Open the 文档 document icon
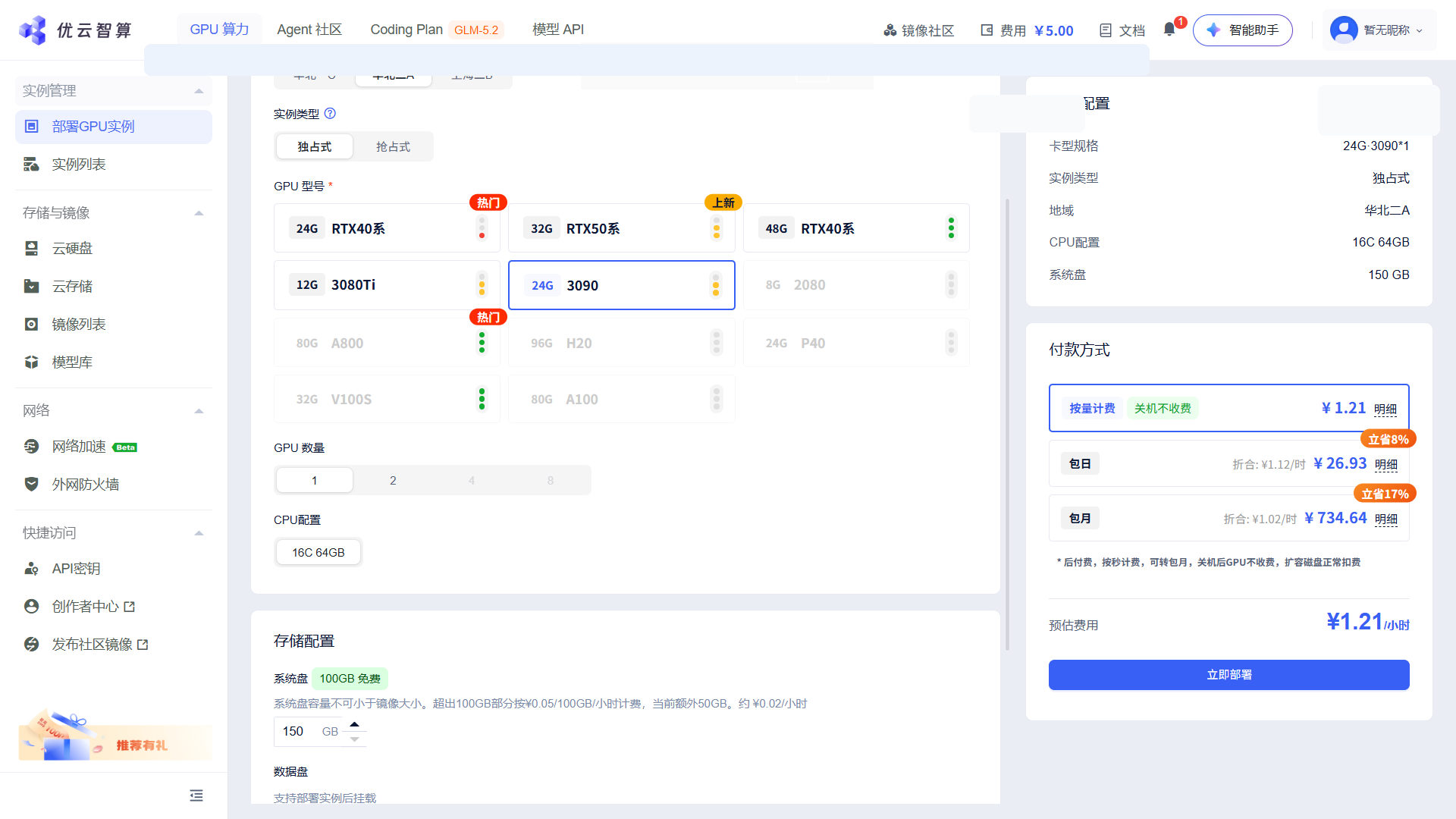Screen dimensions: 1456x819 click(x=1106, y=30)
